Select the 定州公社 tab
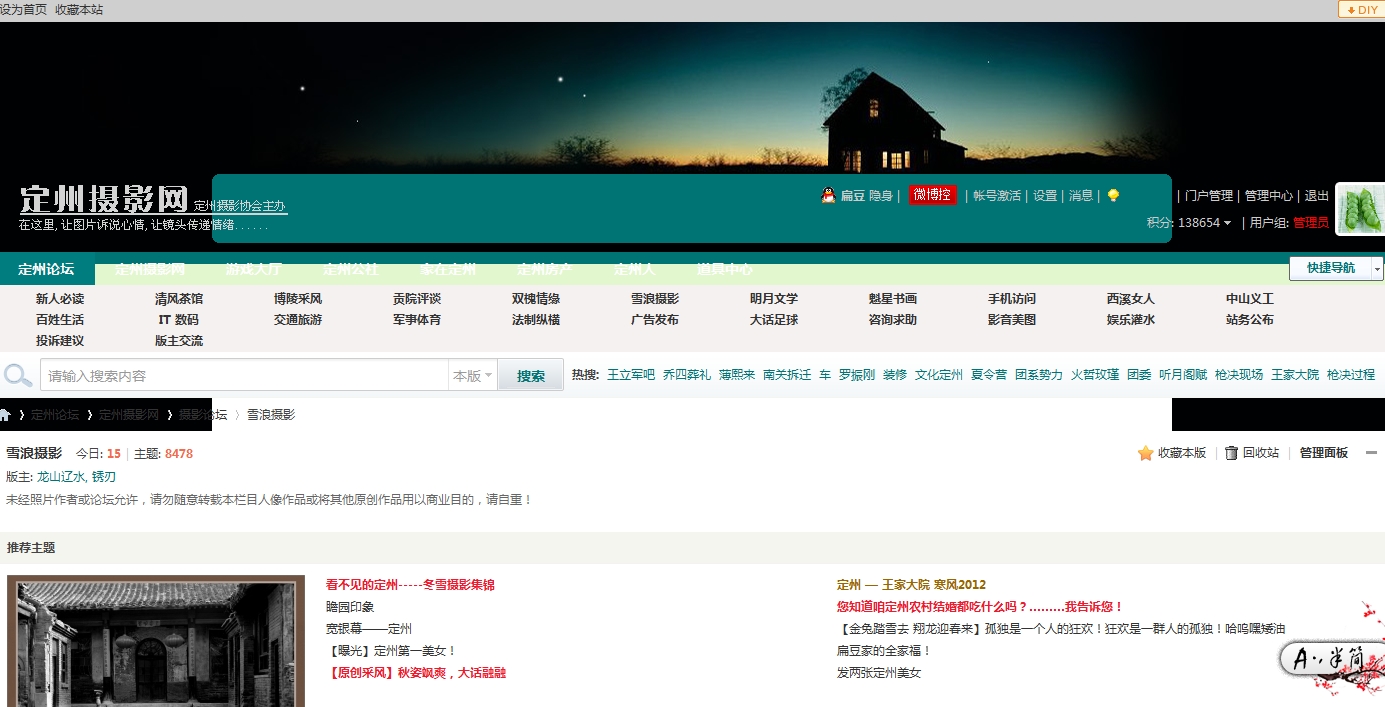1385x707 pixels. tap(351, 269)
